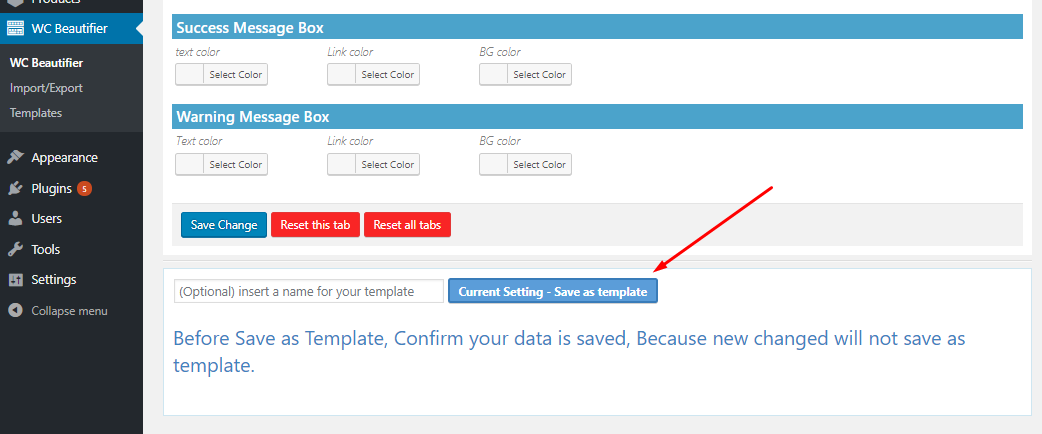
Task: Click the Users person icon
Action: click(15, 218)
